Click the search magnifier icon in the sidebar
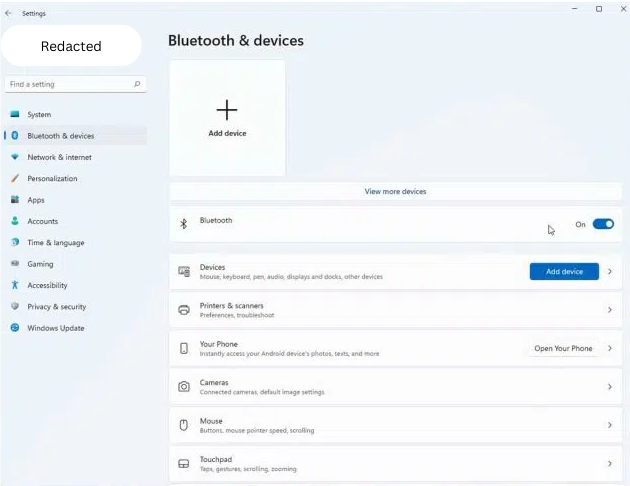The image size is (630, 486). [x=137, y=84]
